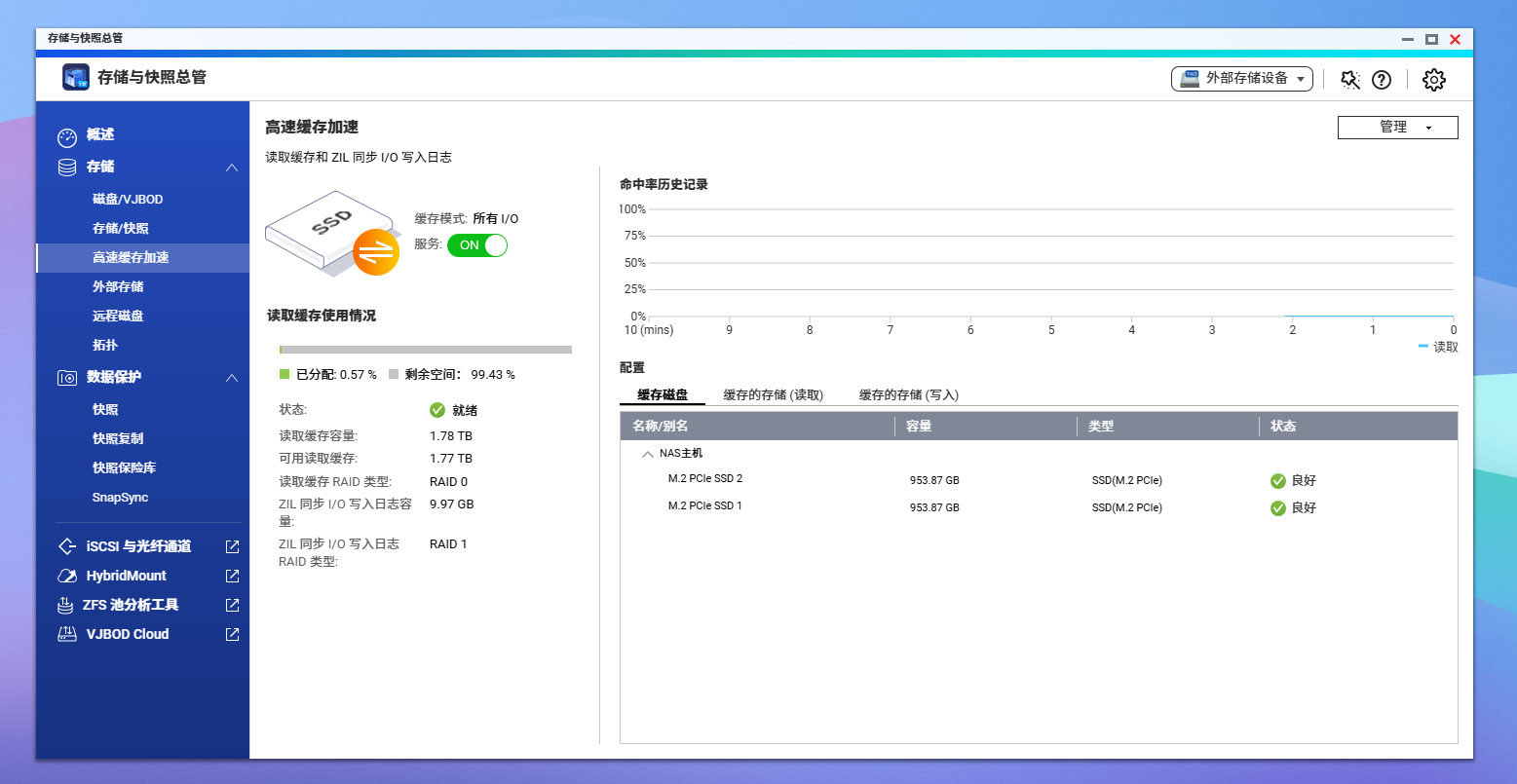The height and width of the screenshot is (784, 1517).
Task: Open the 快照保险库 page
Action: pyautogui.click(x=124, y=468)
